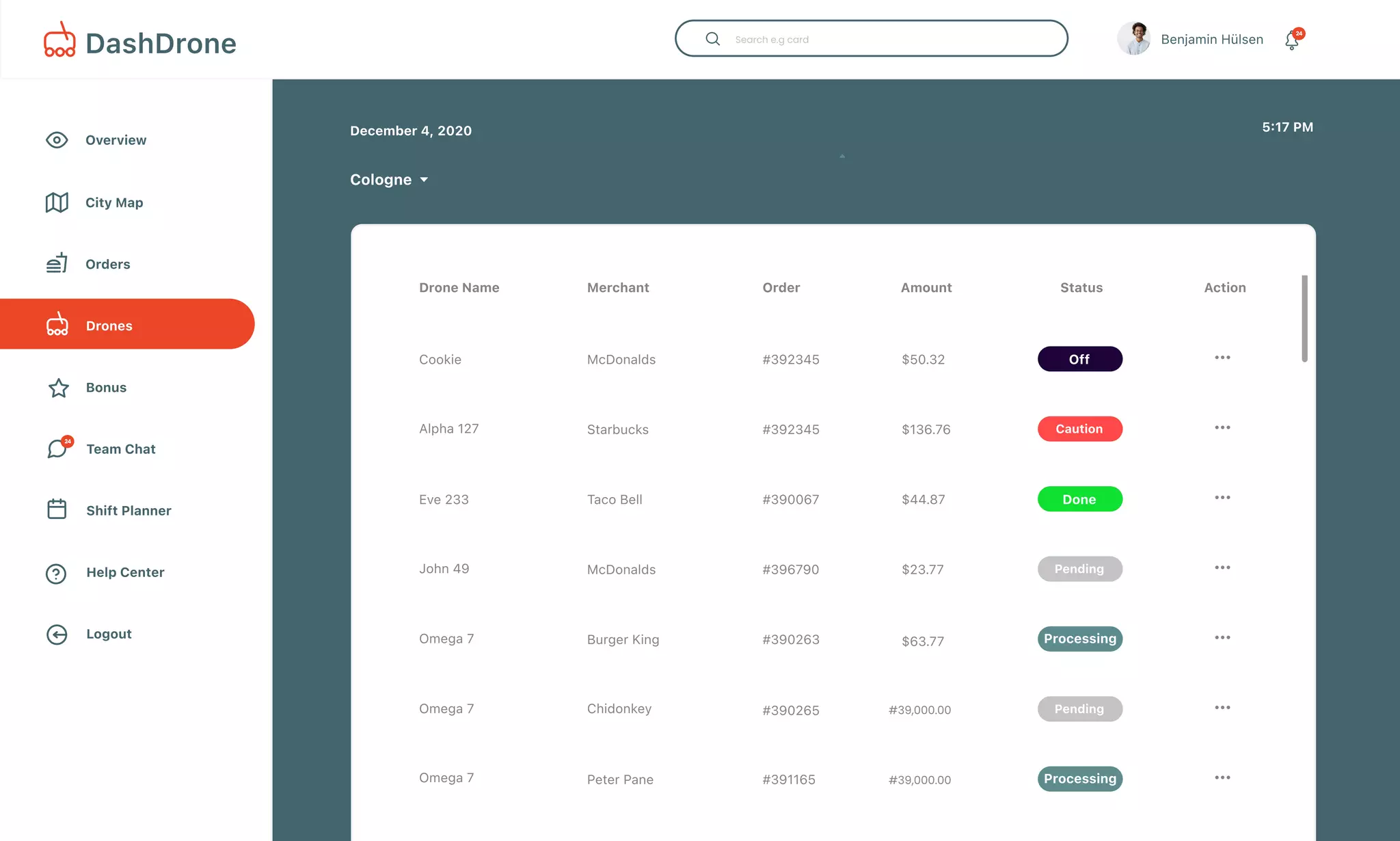Open action menu for Chidonkey order
Viewport: 1400px width, 841px height.
point(1222,708)
